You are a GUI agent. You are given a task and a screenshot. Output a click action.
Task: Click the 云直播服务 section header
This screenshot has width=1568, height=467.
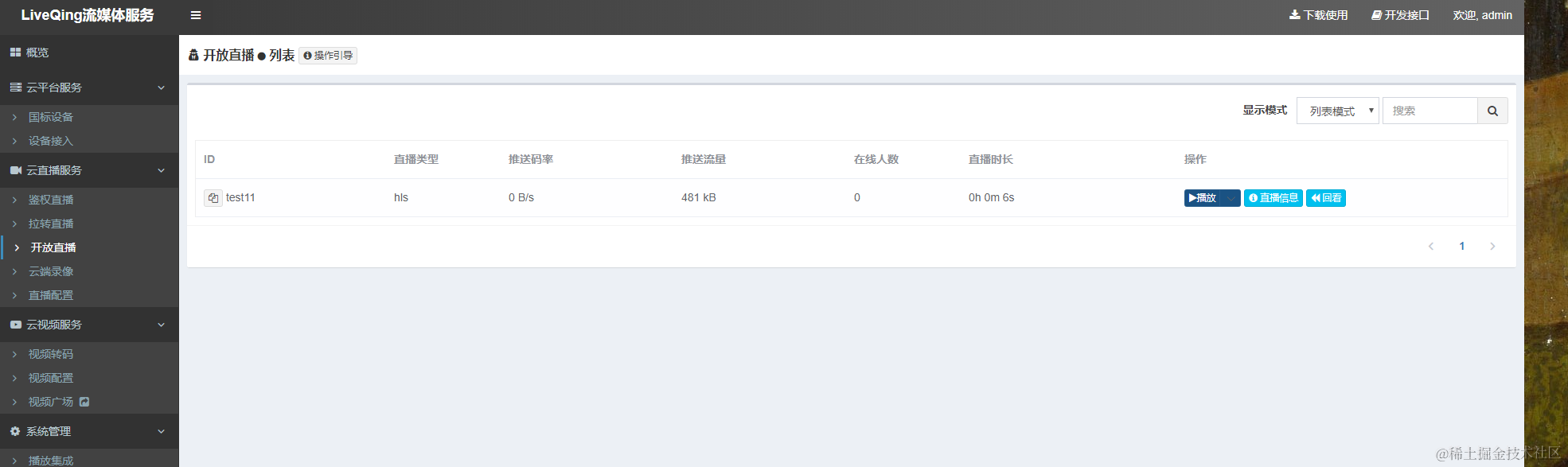click(x=89, y=170)
